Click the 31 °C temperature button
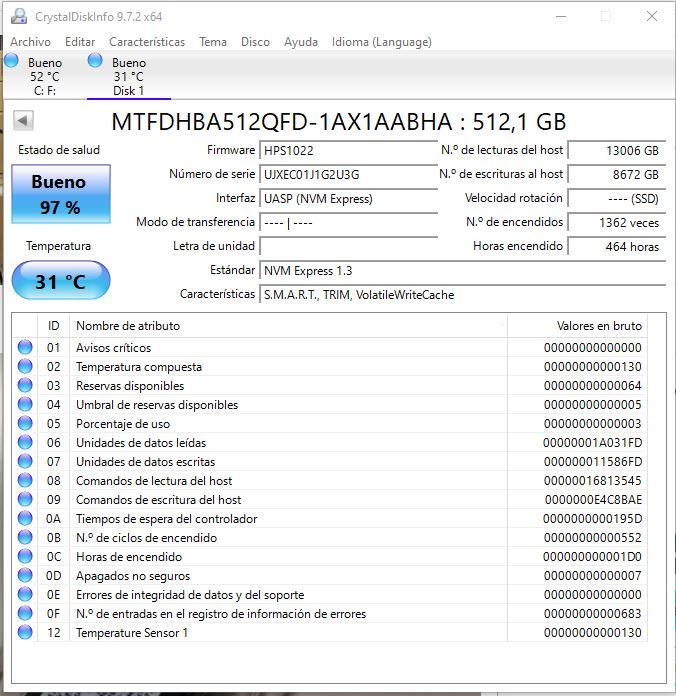Screen dimensions: 676x696 (61, 281)
